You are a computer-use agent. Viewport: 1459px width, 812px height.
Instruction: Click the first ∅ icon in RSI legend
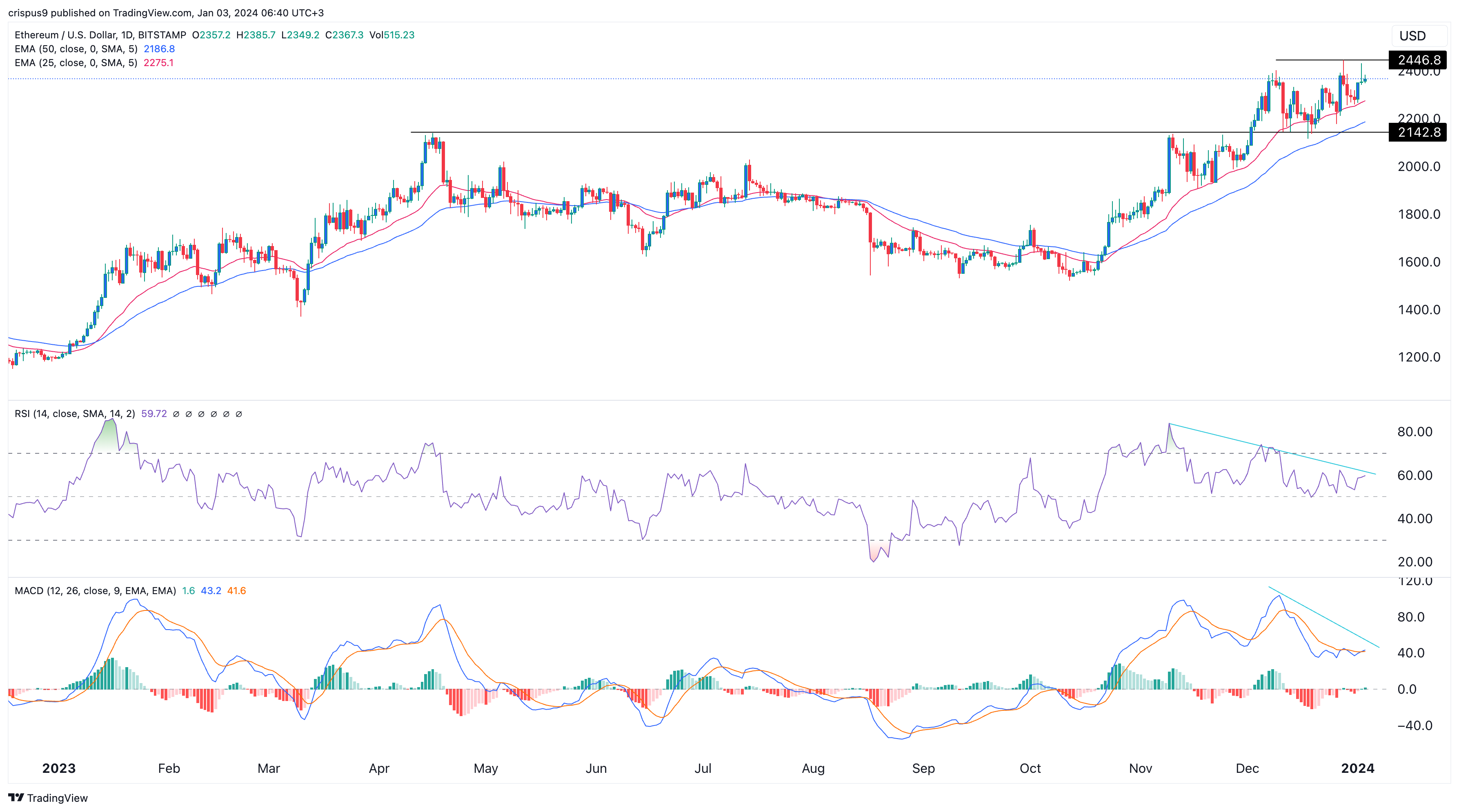(x=176, y=414)
